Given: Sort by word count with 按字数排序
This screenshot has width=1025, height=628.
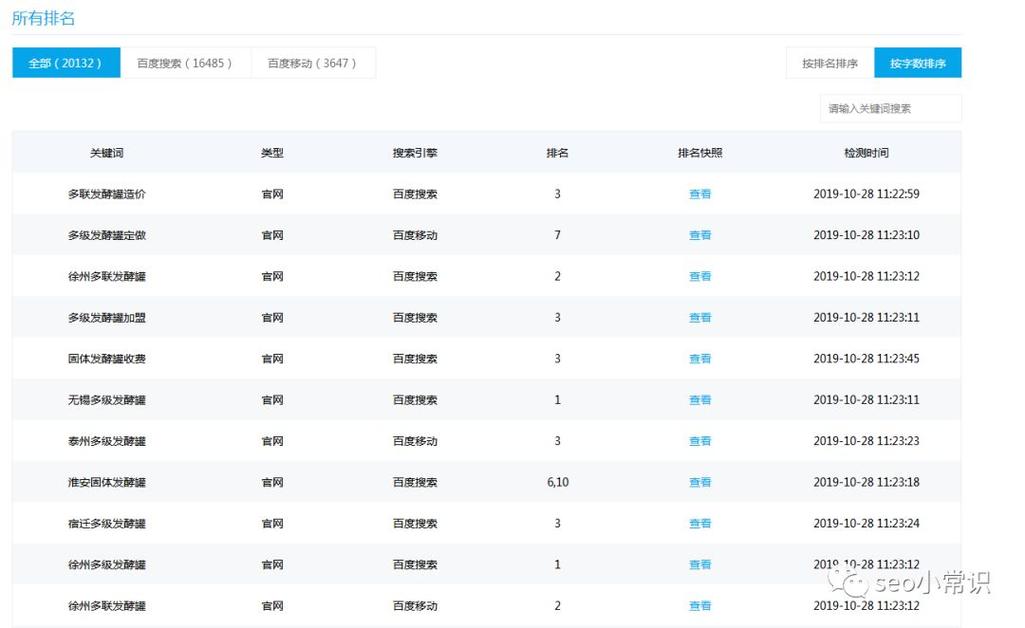Looking at the screenshot, I should (918, 63).
